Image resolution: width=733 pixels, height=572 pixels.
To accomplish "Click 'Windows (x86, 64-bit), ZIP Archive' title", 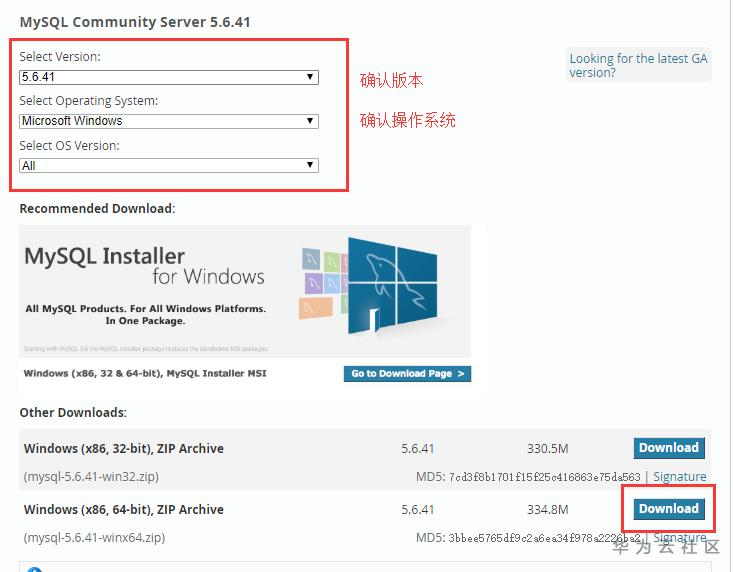I will [123, 509].
